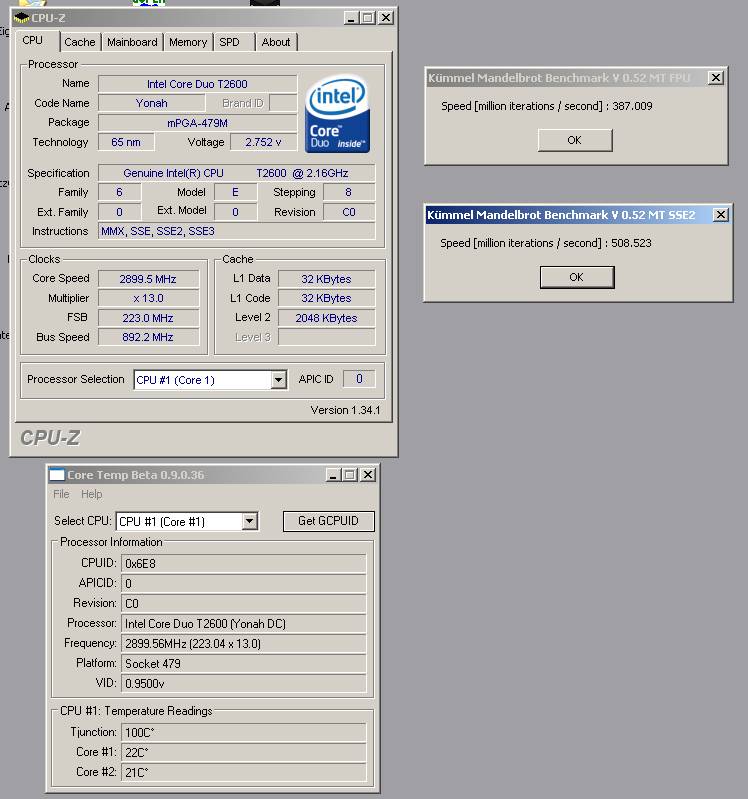Click the Code Name value Yonah
The height and width of the screenshot is (799, 748).
(152, 103)
